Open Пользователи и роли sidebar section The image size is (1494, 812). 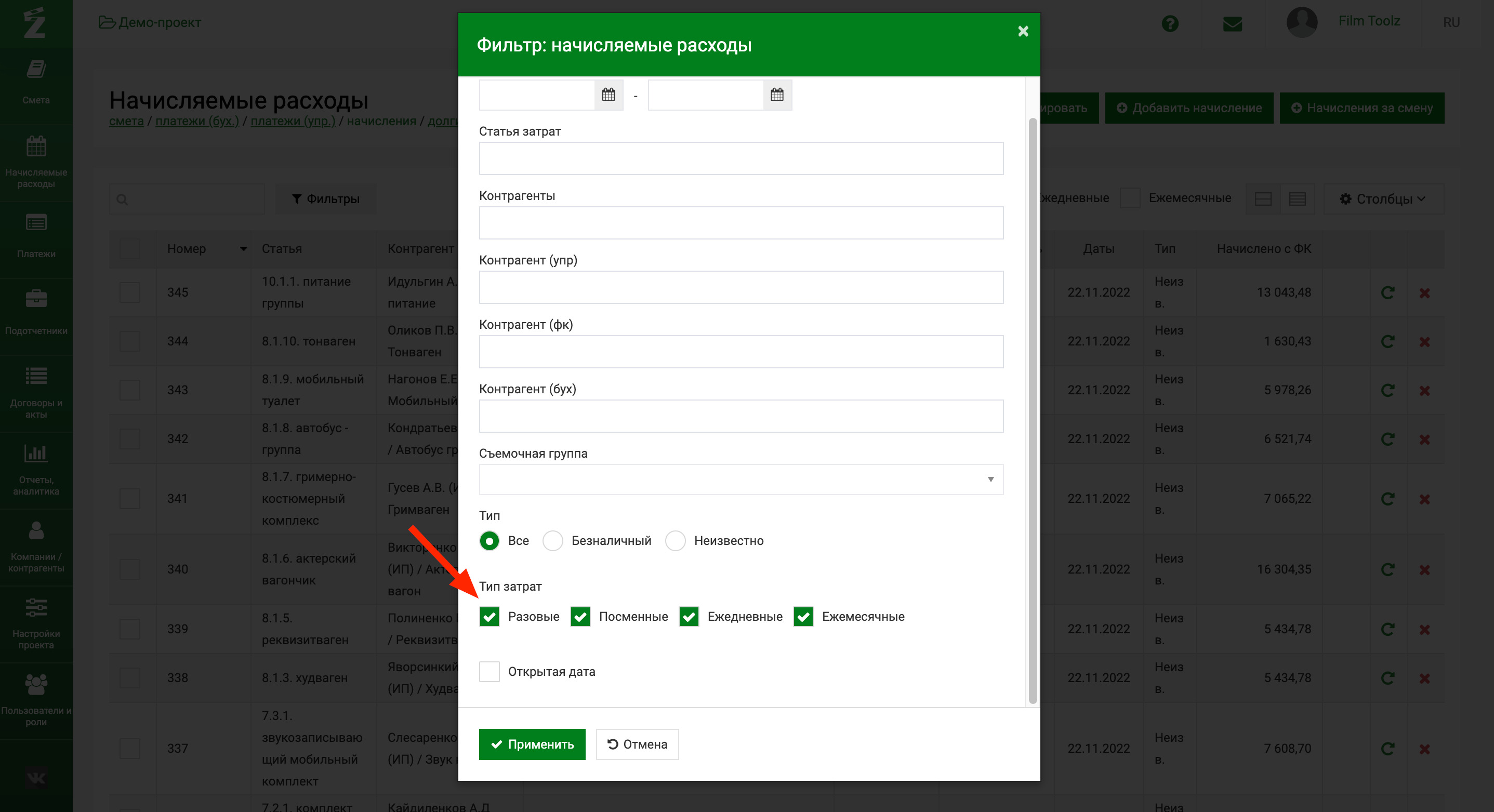(36, 700)
